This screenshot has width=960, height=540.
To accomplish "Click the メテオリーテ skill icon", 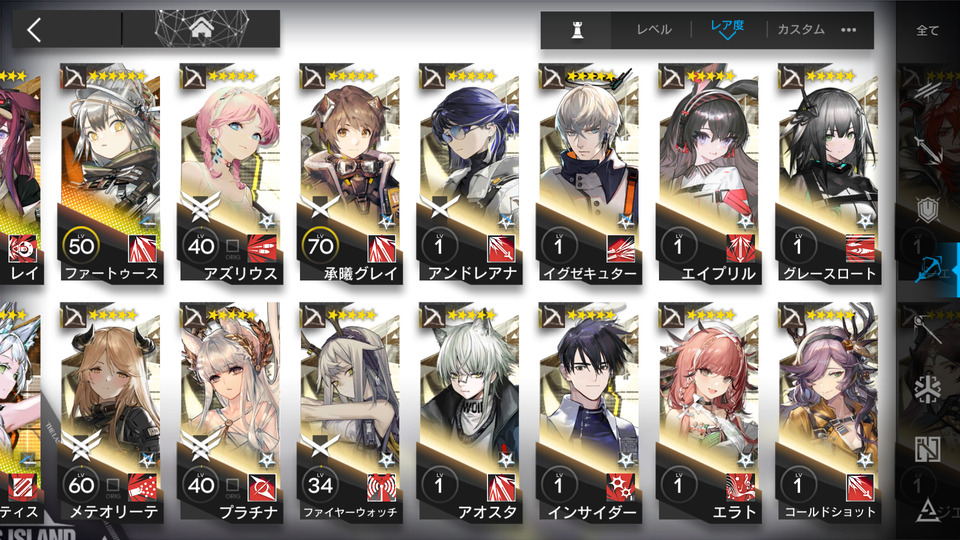I will tap(142, 487).
